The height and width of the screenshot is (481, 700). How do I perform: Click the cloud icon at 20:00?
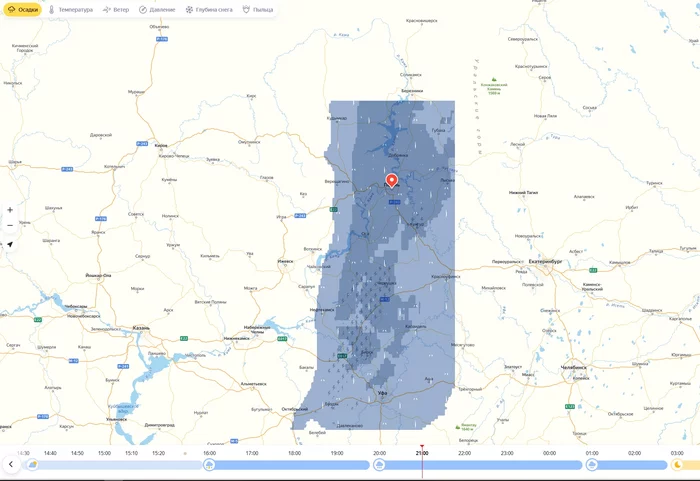[379, 465]
